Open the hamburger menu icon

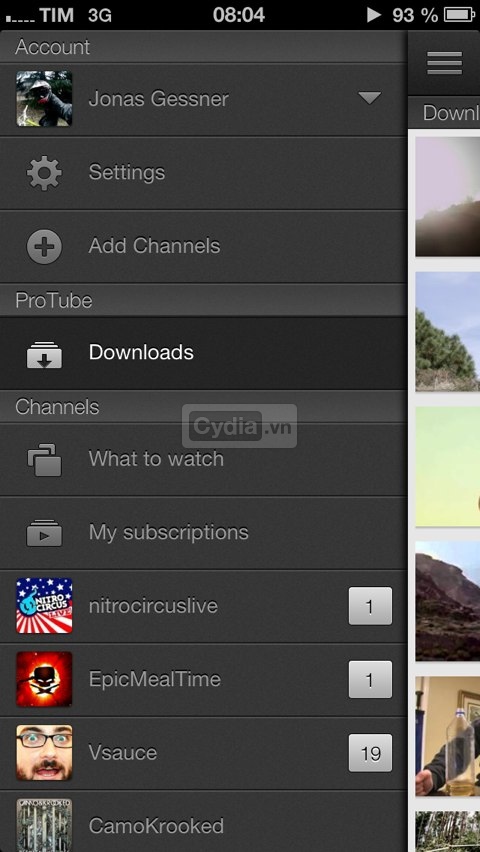(445, 63)
